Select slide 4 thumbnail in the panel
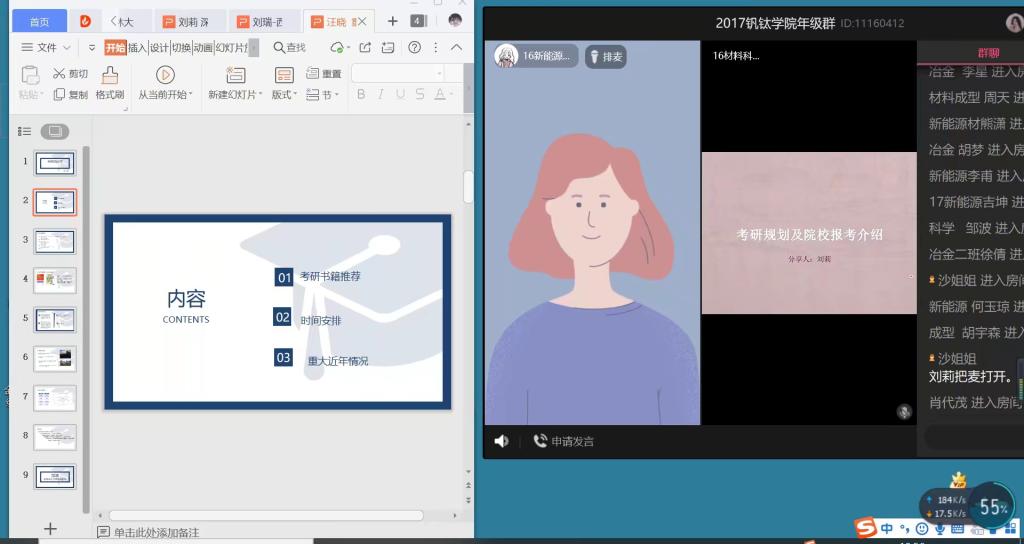Viewport: 1024px width, 544px height. tap(55, 280)
